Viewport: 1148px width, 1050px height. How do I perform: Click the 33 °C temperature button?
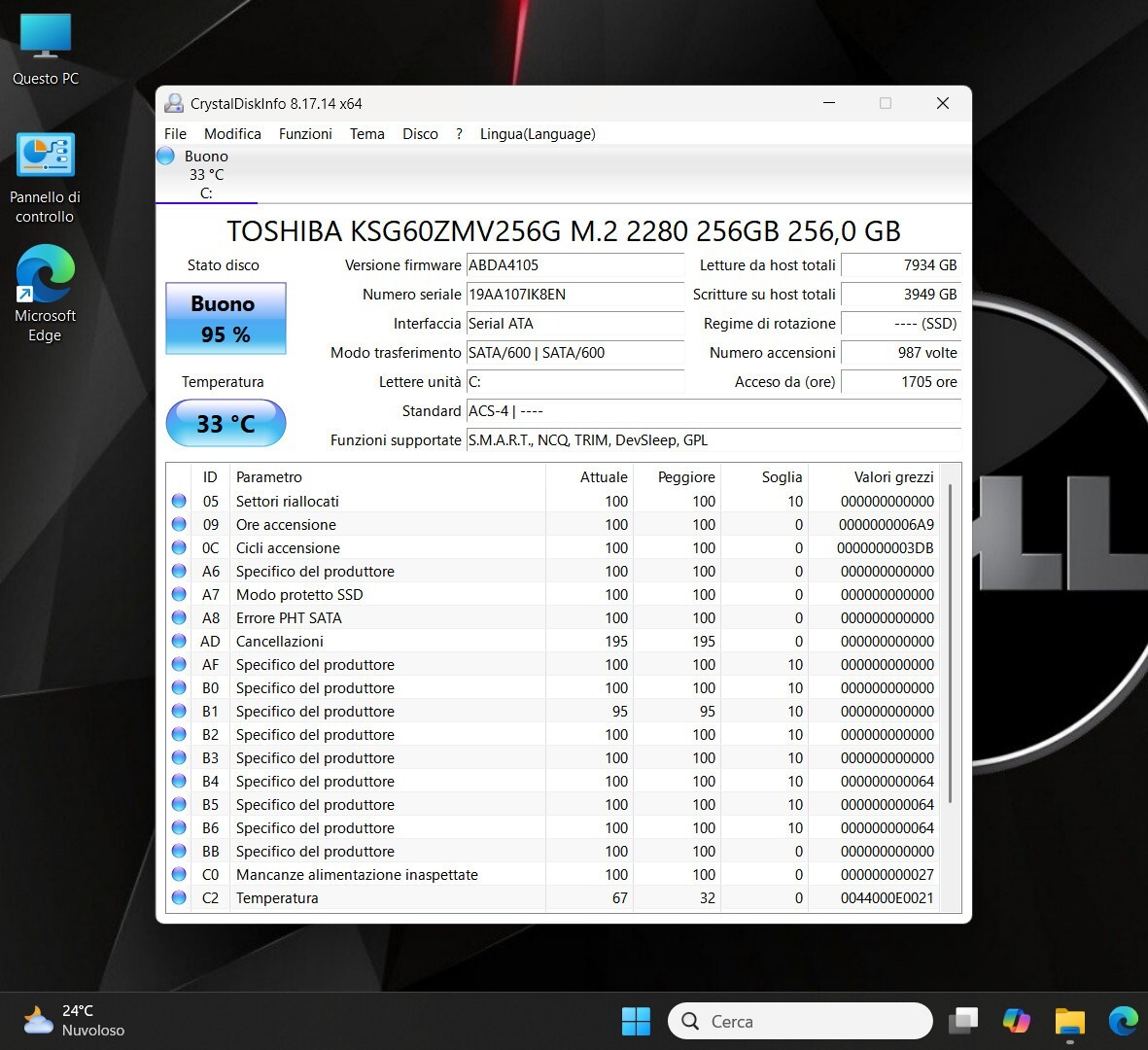(x=226, y=423)
